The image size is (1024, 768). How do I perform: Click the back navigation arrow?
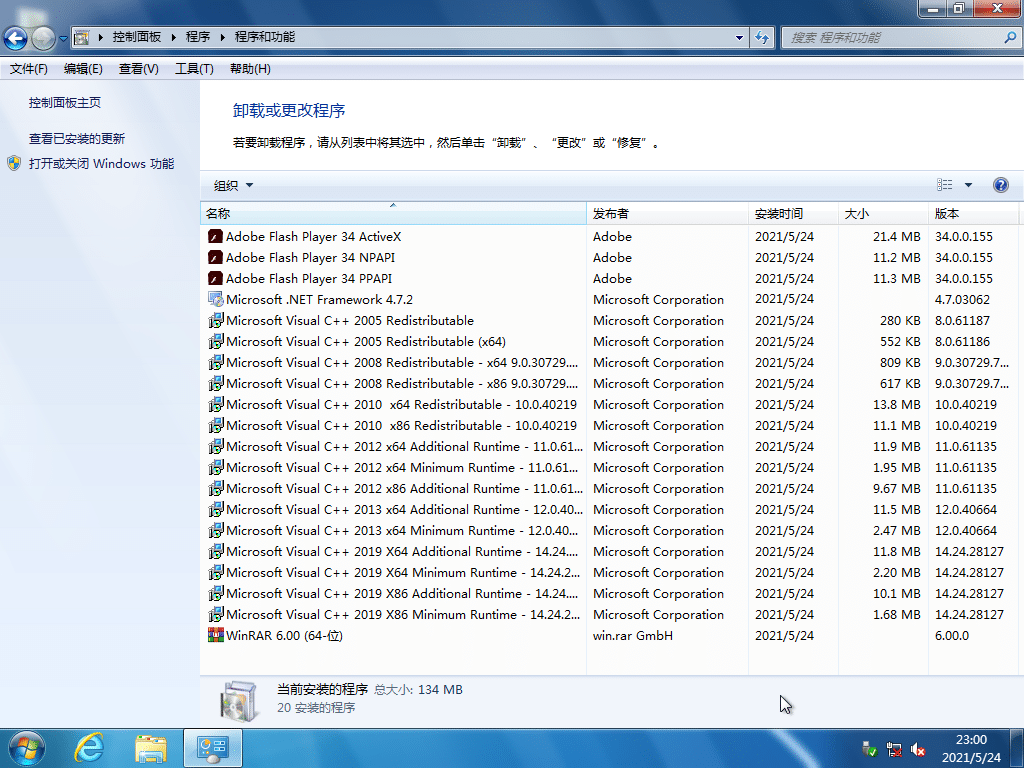pyautogui.click(x=16, y=38)
